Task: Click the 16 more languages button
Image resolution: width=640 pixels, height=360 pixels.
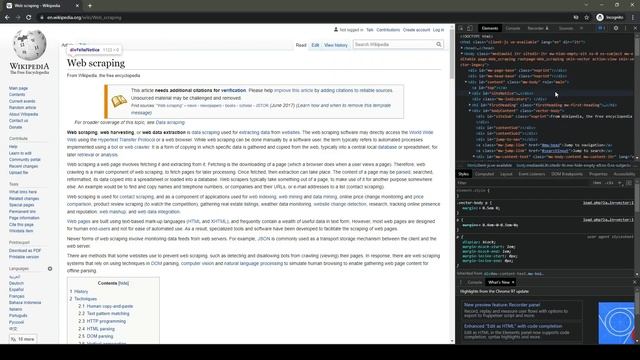Action: tap(23, 339)
